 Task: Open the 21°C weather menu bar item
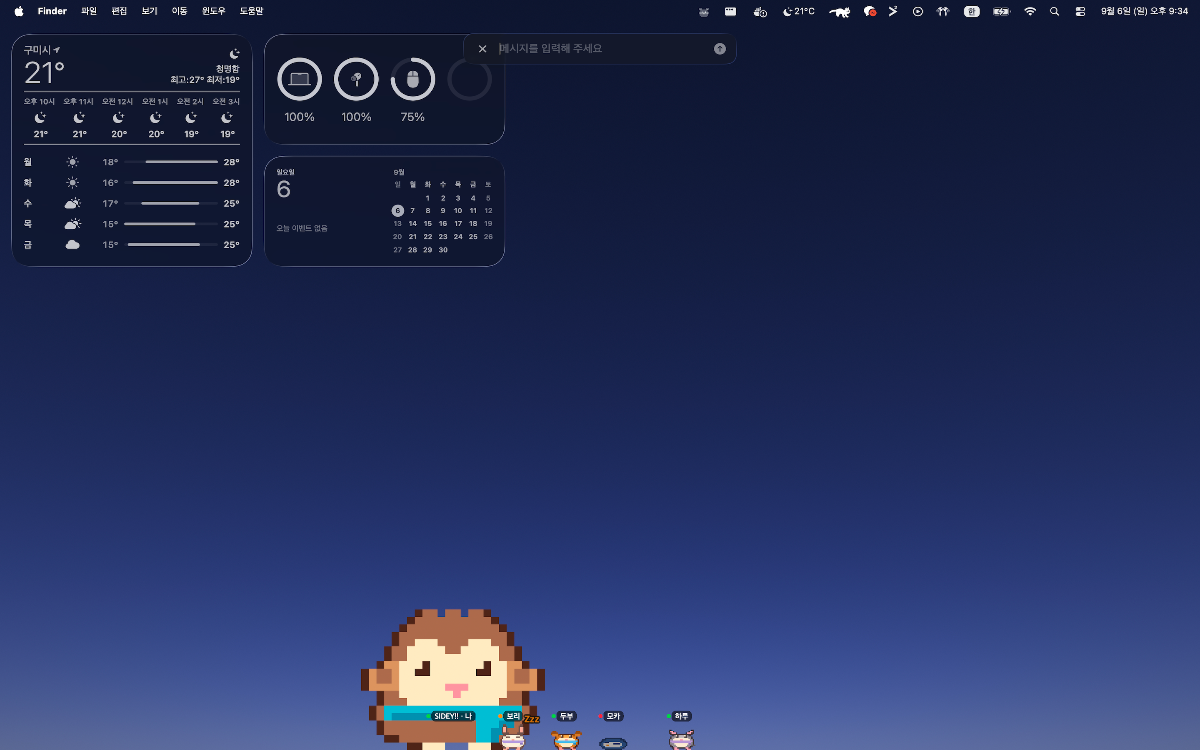pos(798,11)
